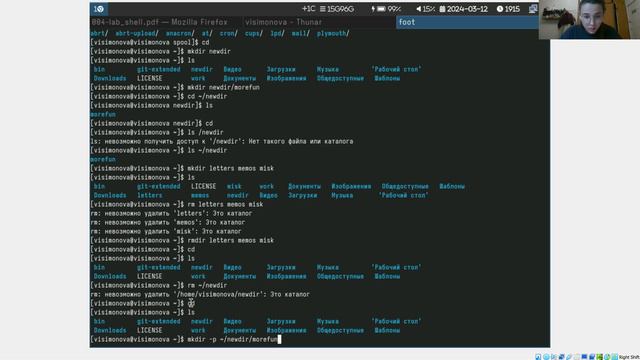Switch to workspace 1 in the bar

coord(99,9)
